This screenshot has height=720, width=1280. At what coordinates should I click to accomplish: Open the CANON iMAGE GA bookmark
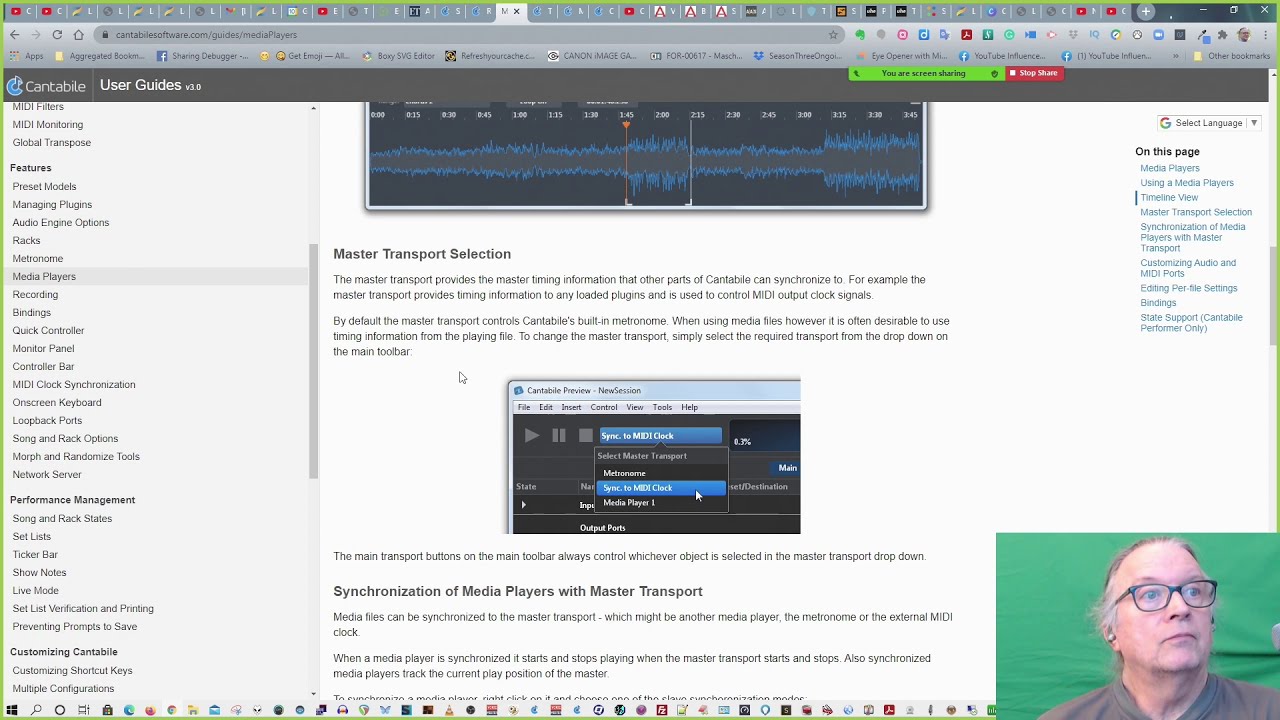click(x=592, y=56)
